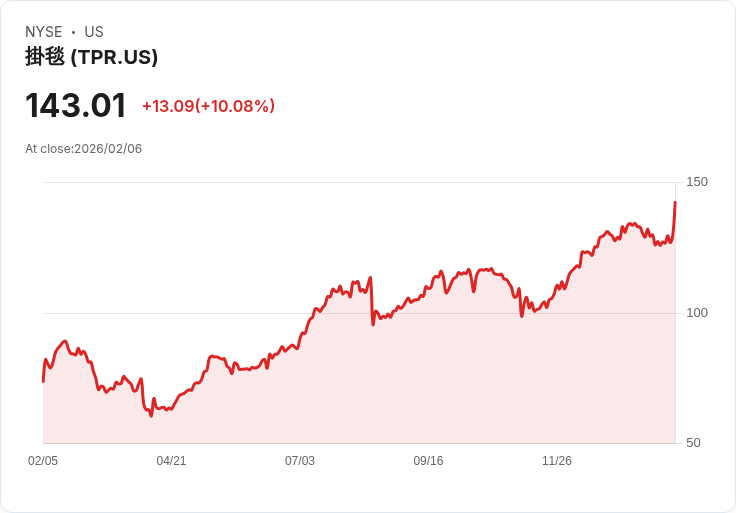Viewport: 736px width, 513px height.
Task: Click the shaded area beneath the price line
Action: 400,390
